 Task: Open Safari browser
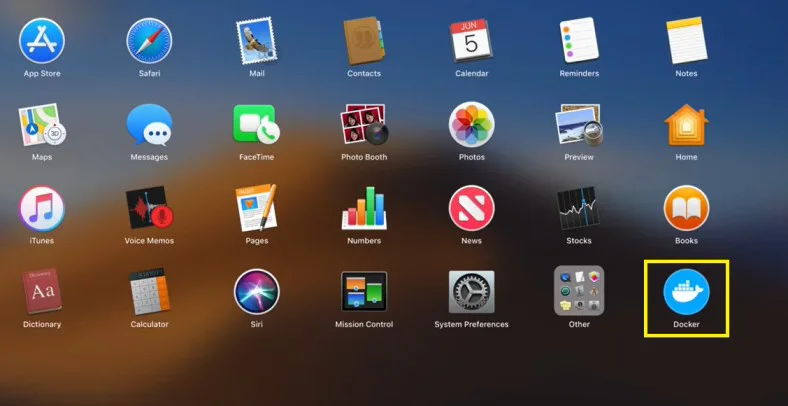click(149, 41)
